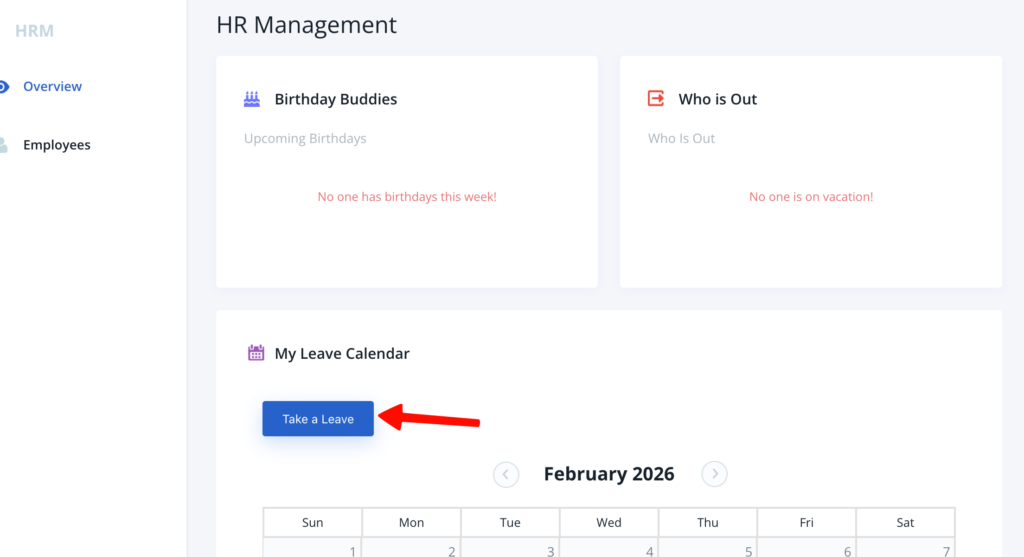Select the Sun column header
The image size is (1024, 557).
(312, 522)
